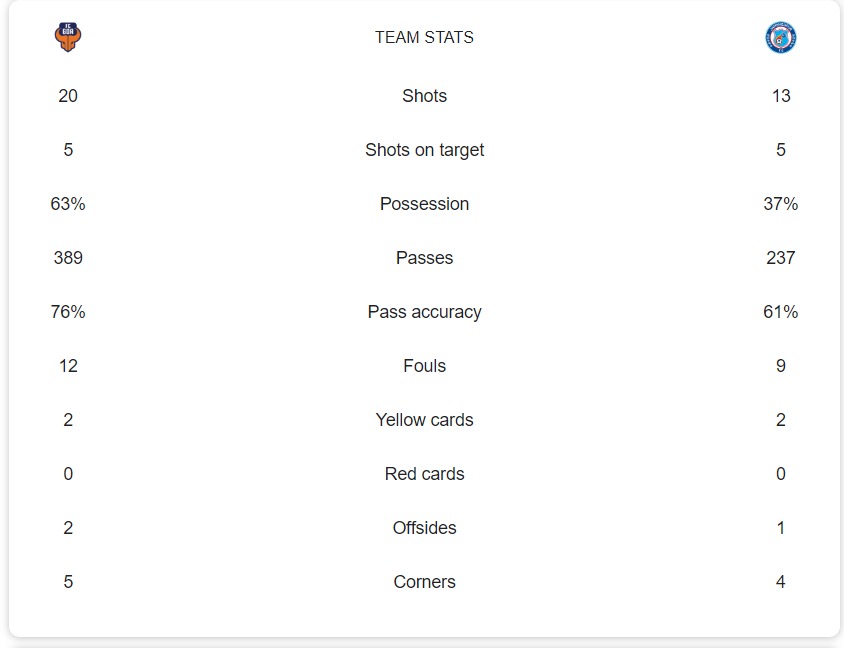Click the Yellow cards label
The height and width of the screenshot is (648, 844).
tap(424, 420)
